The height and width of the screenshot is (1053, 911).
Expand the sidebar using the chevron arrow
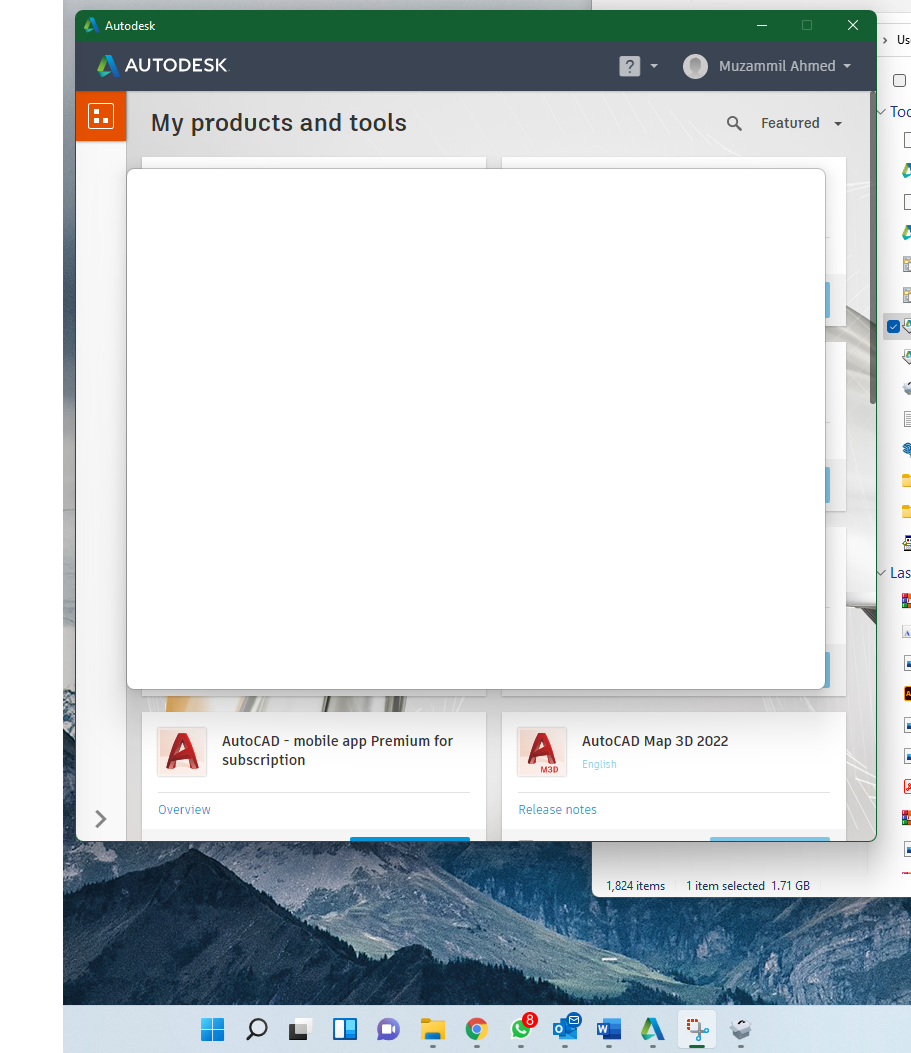tap(100, 819)
